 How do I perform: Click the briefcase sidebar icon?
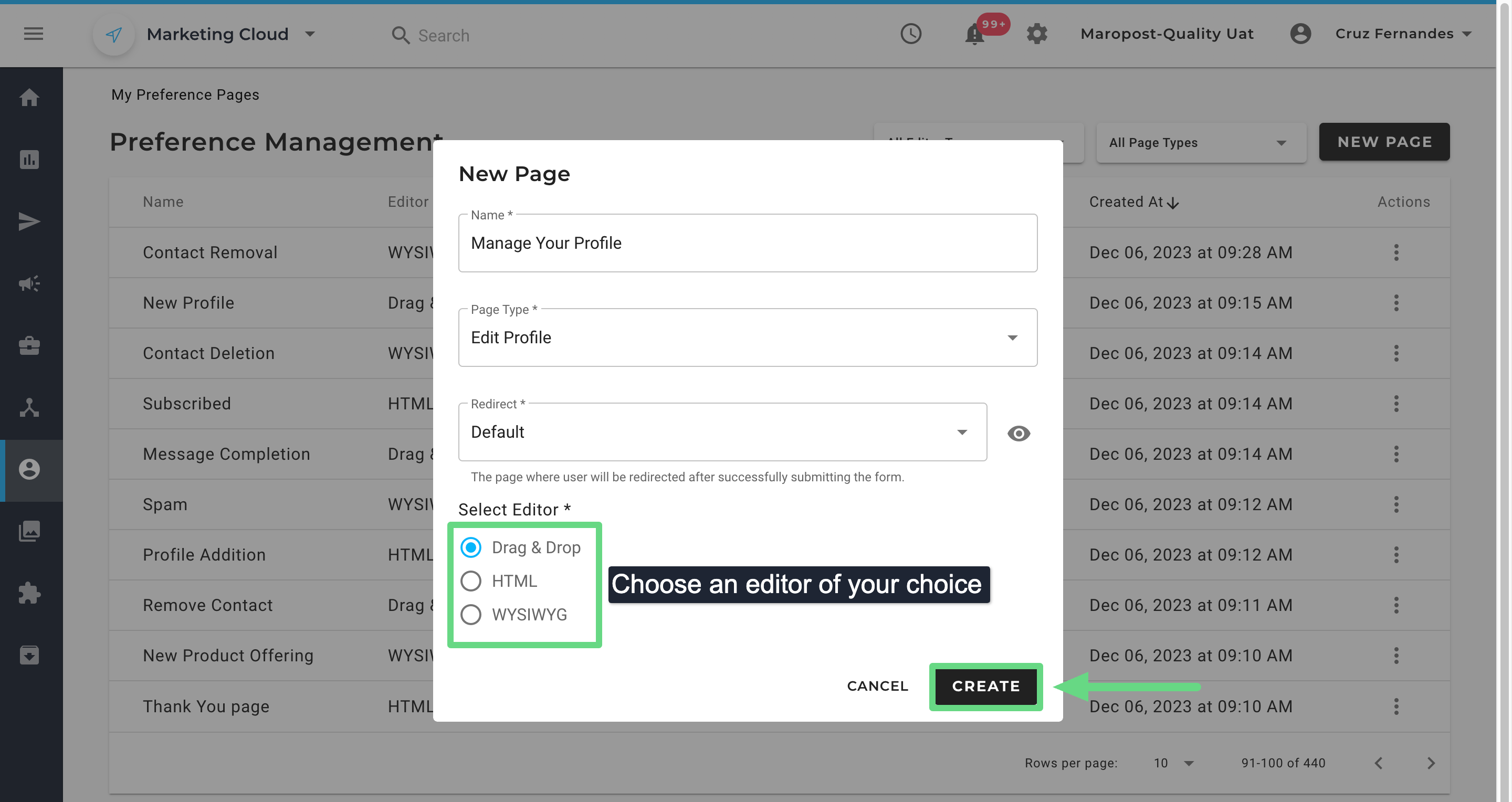tap(29, 345)
